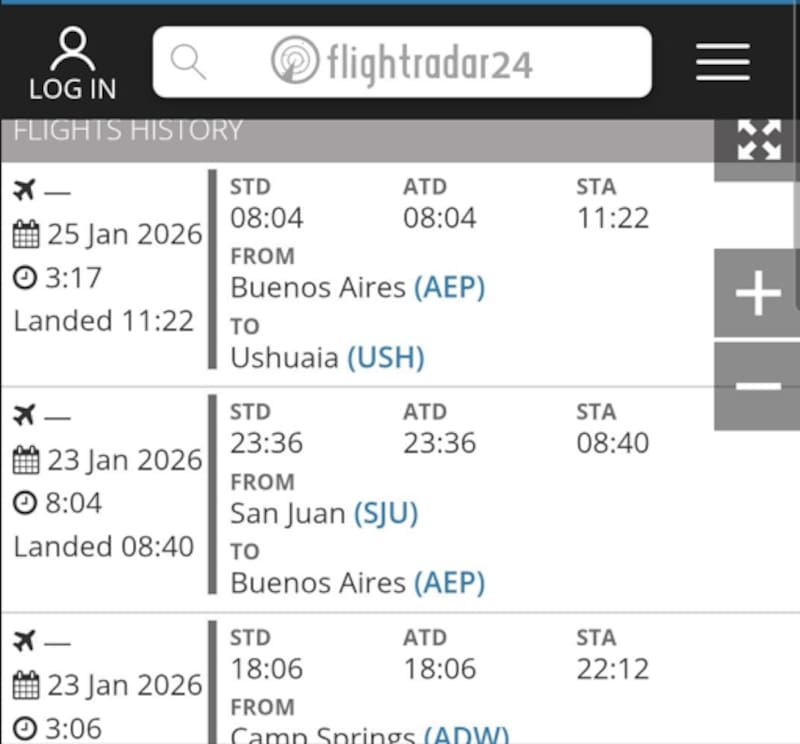Open the San Juan (SJU) airport link
The image size is (800, 744).
(385, 514)
